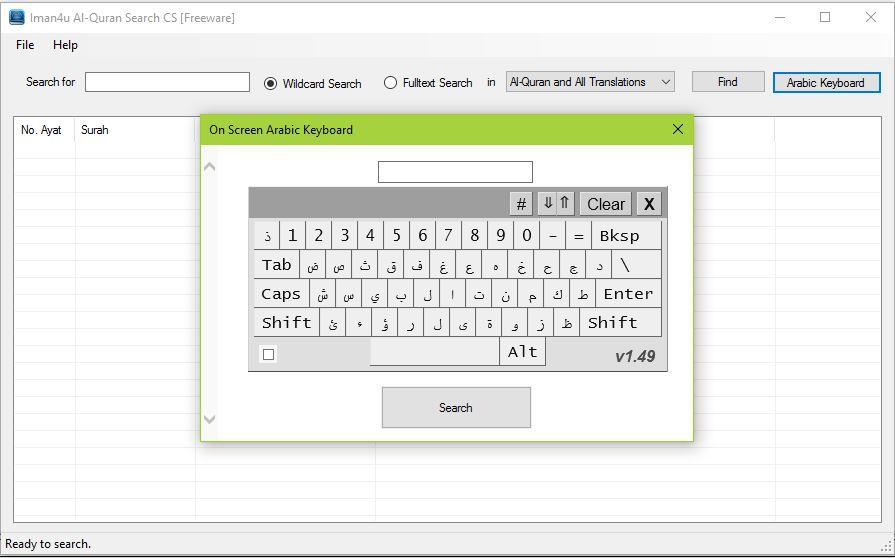This screenshot has width=895, height=558.
Task: Close the virtual keyboard with bold X
Action: coord(649,204)
